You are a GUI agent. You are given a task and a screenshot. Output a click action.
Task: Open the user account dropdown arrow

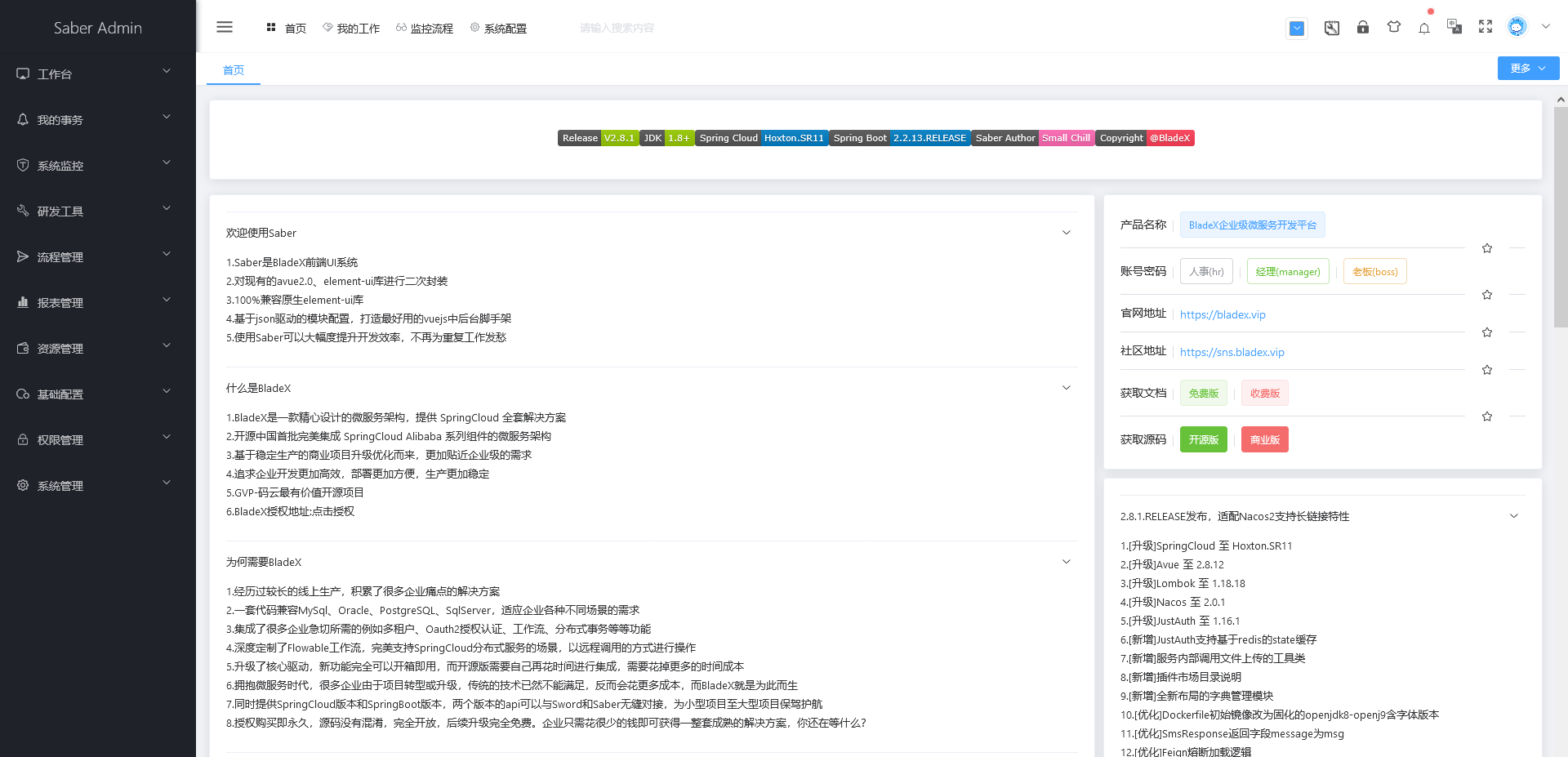point(1546,26)
